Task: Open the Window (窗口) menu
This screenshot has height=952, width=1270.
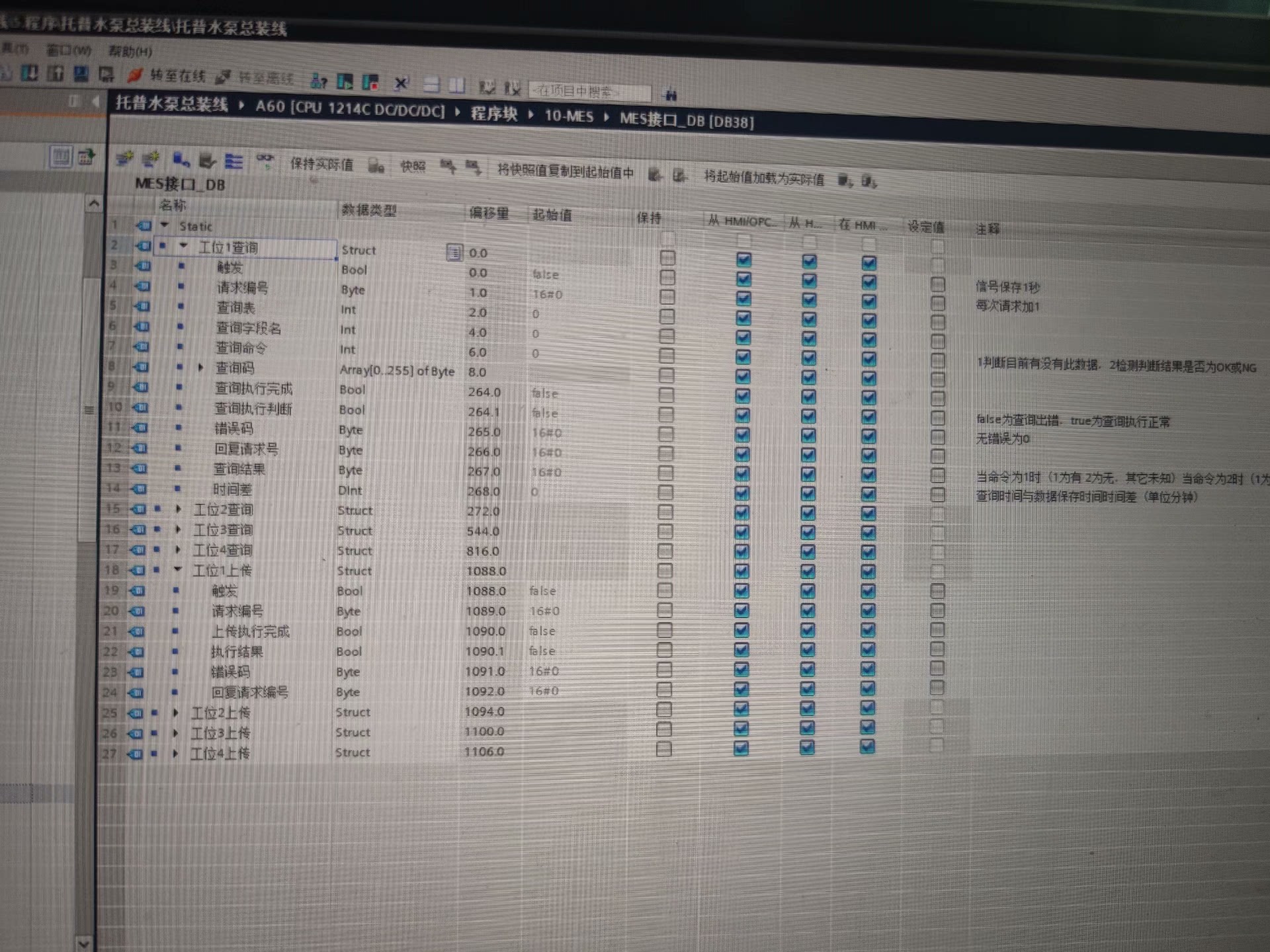Action: coord(69,50)
